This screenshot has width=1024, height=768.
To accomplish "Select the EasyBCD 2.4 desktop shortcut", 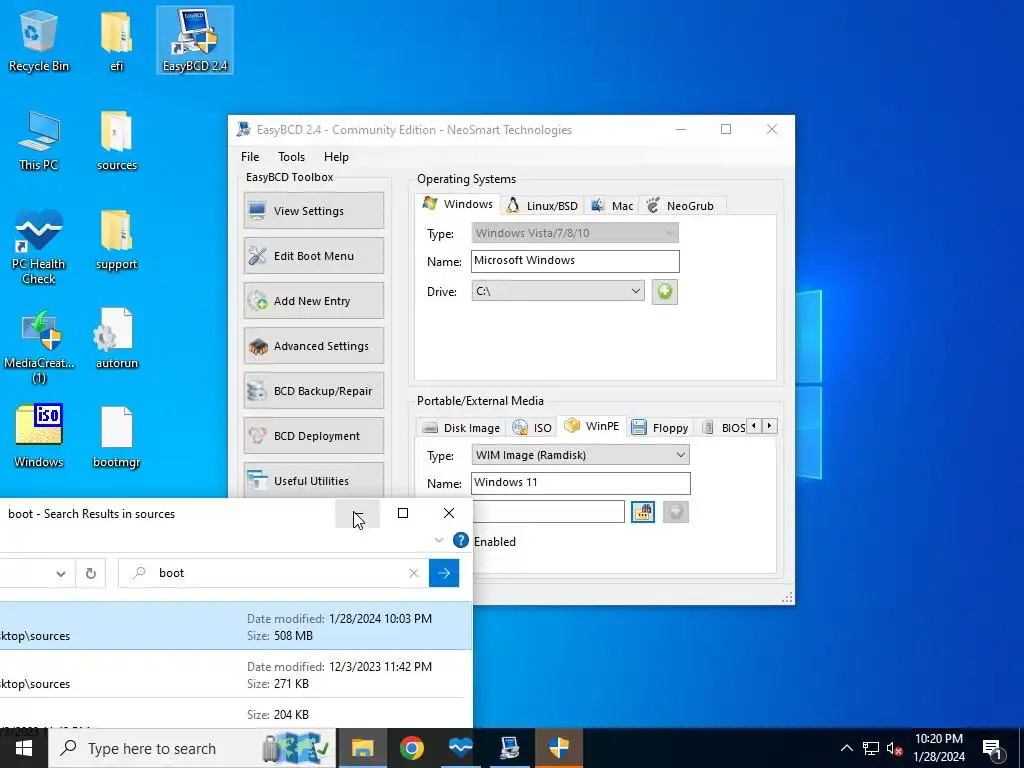I will click(x=195, y=40).
